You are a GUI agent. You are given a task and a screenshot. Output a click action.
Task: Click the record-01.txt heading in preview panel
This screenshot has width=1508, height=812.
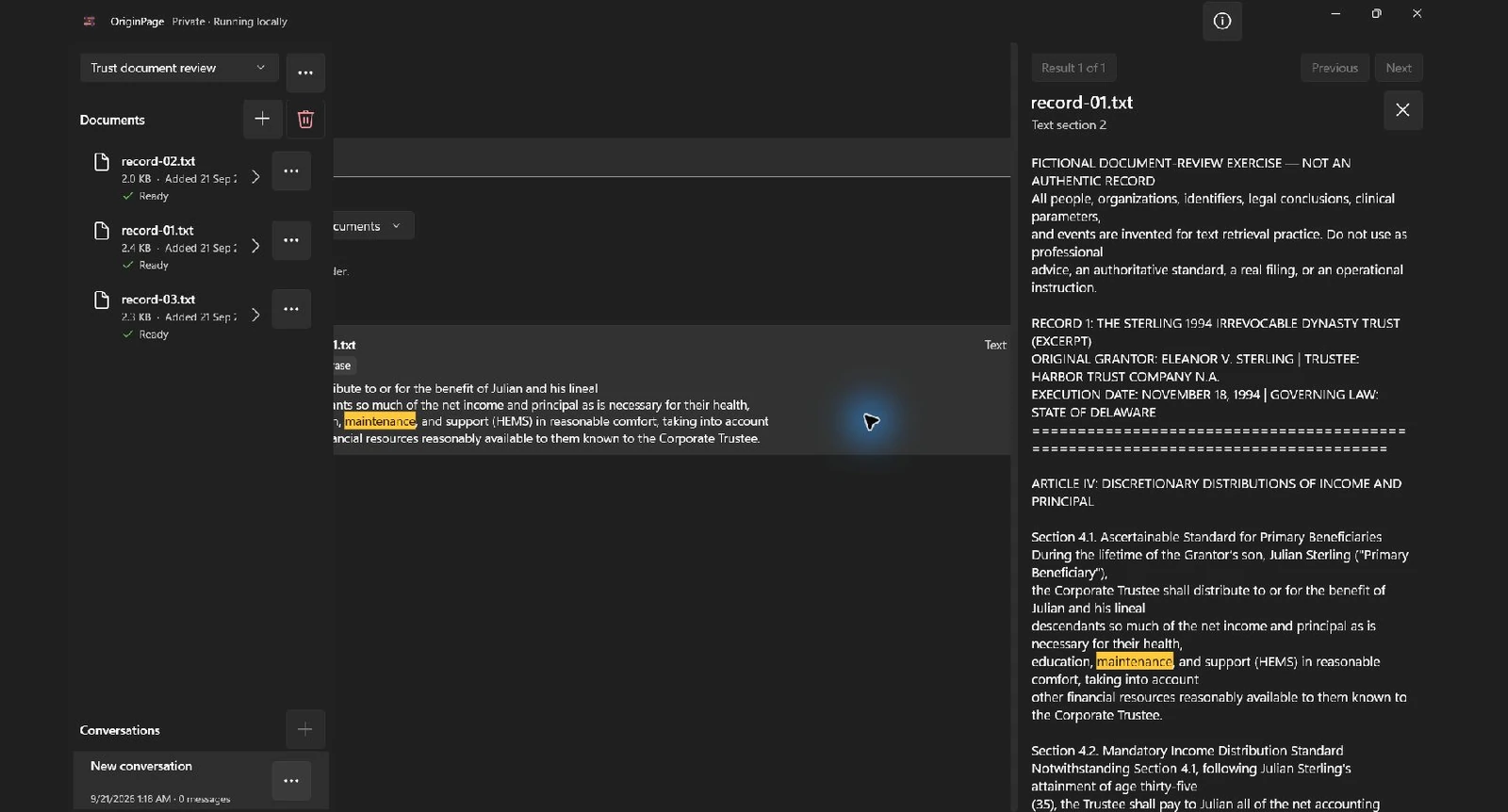click(1082, 103)
